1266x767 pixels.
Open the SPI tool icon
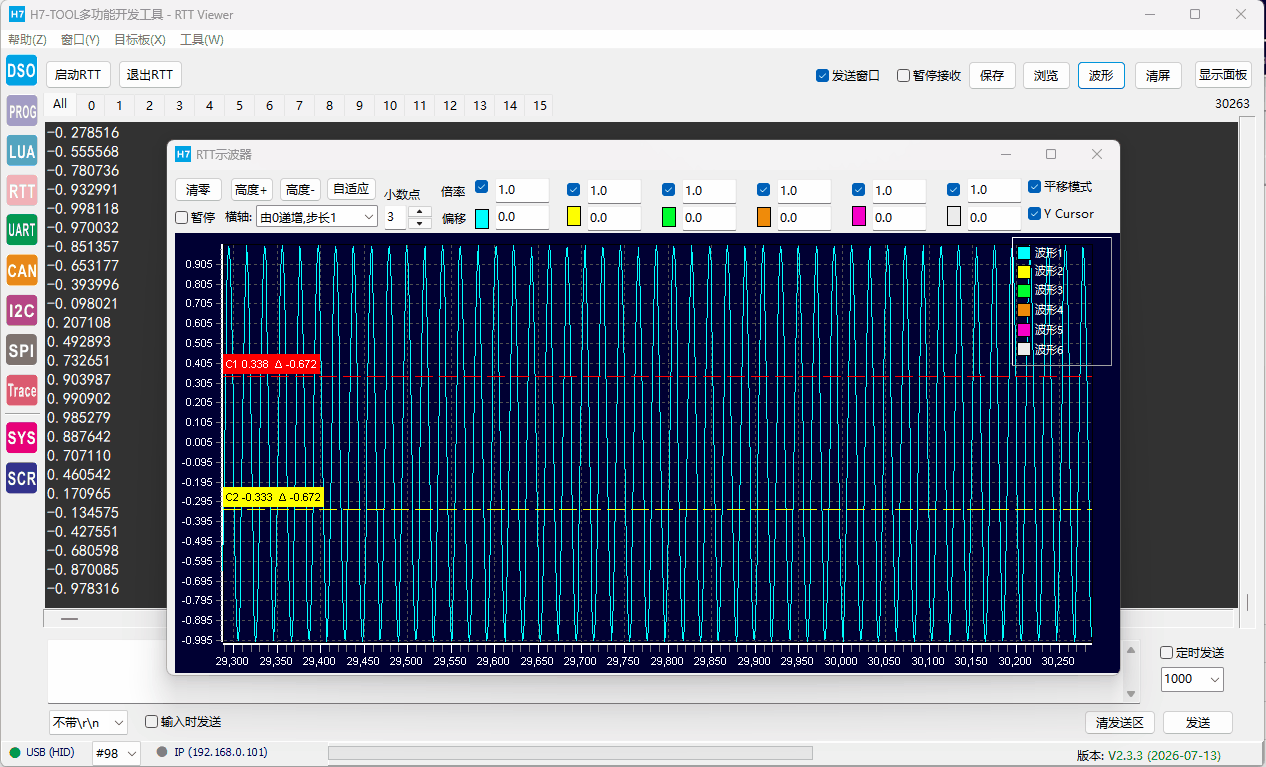pyautogui.click(x=22, y=350)
